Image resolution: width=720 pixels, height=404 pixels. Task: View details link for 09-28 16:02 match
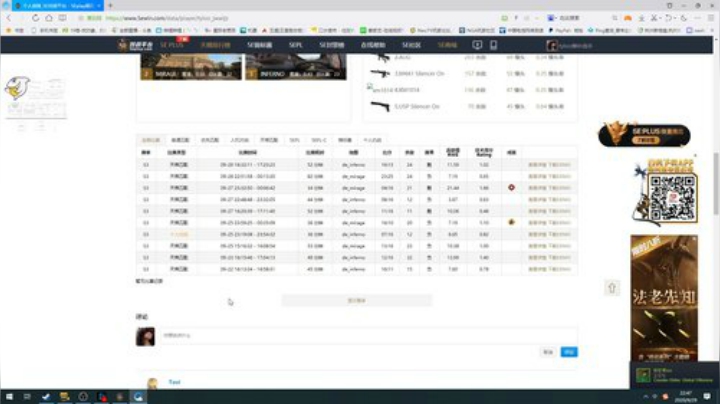point(537,165)
